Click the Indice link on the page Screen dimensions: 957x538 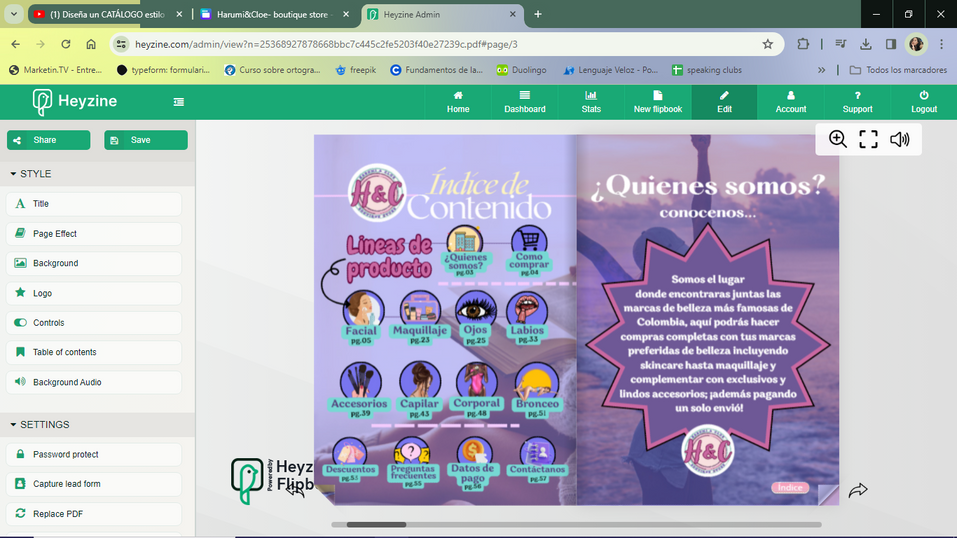click(x=789, y=488)
